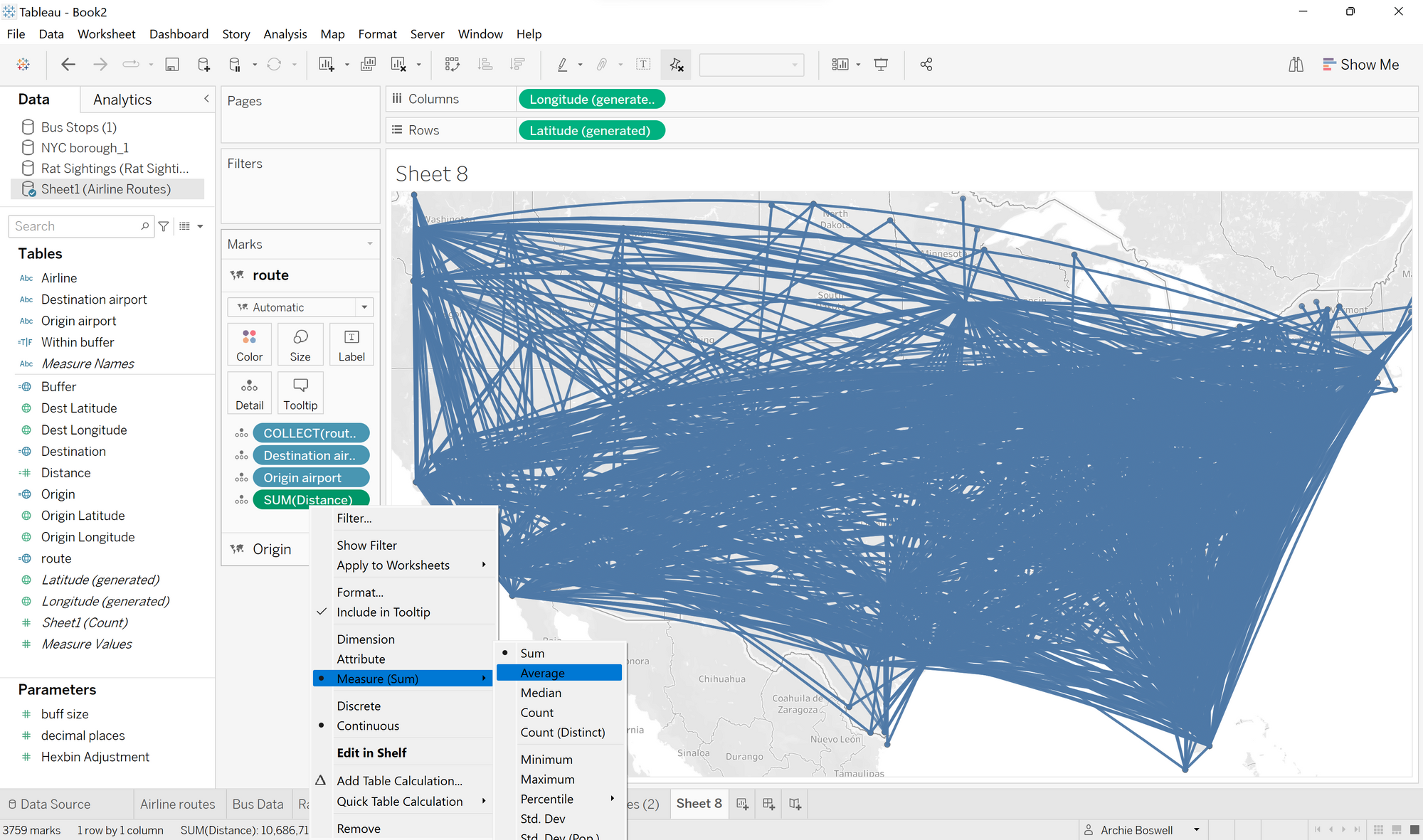Click the Share workbook icon
Screen dimensions: 1423x840
tap(926, 65)
